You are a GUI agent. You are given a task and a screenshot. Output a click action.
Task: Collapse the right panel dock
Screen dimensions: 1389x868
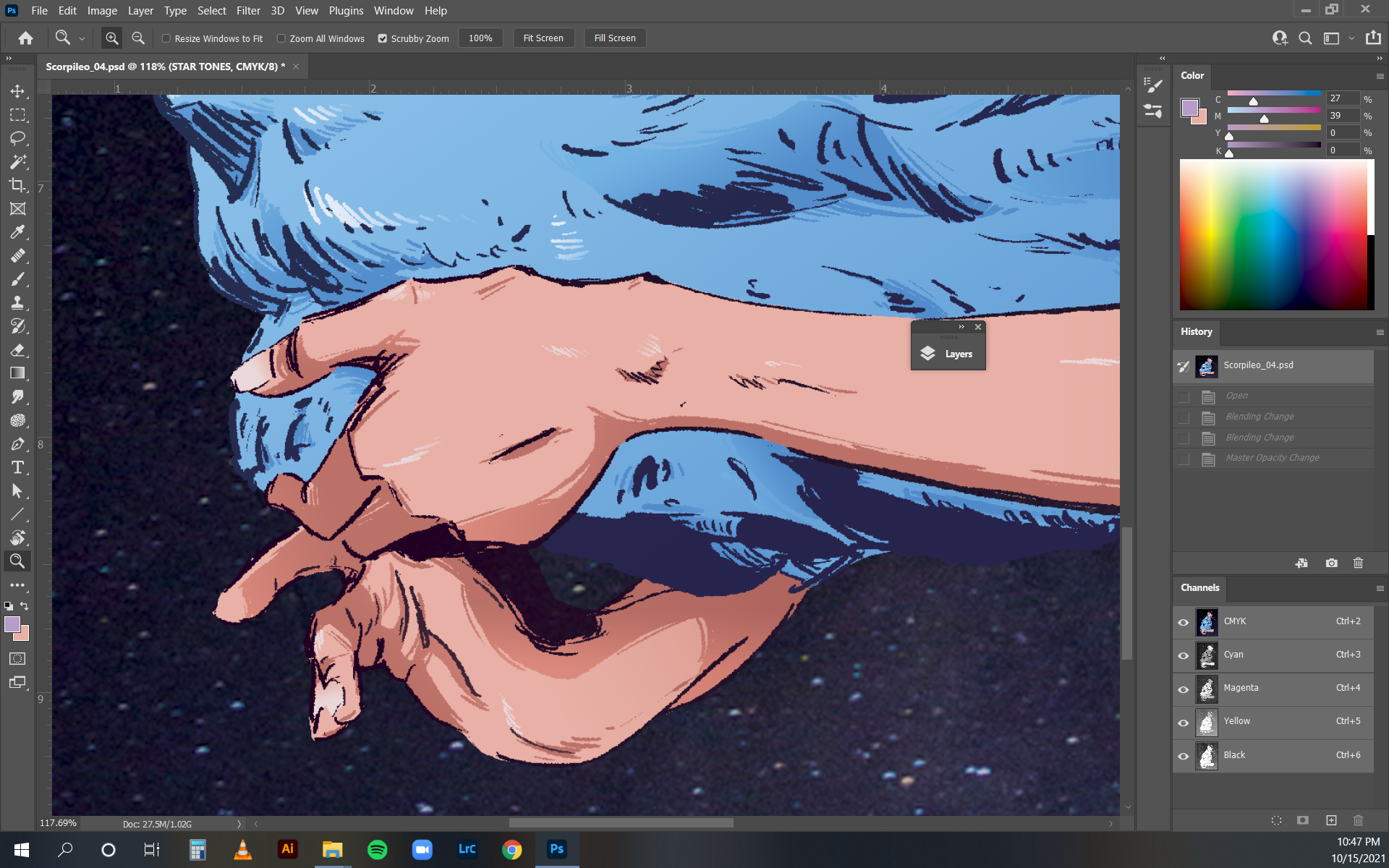click(x=1379, y=58)
